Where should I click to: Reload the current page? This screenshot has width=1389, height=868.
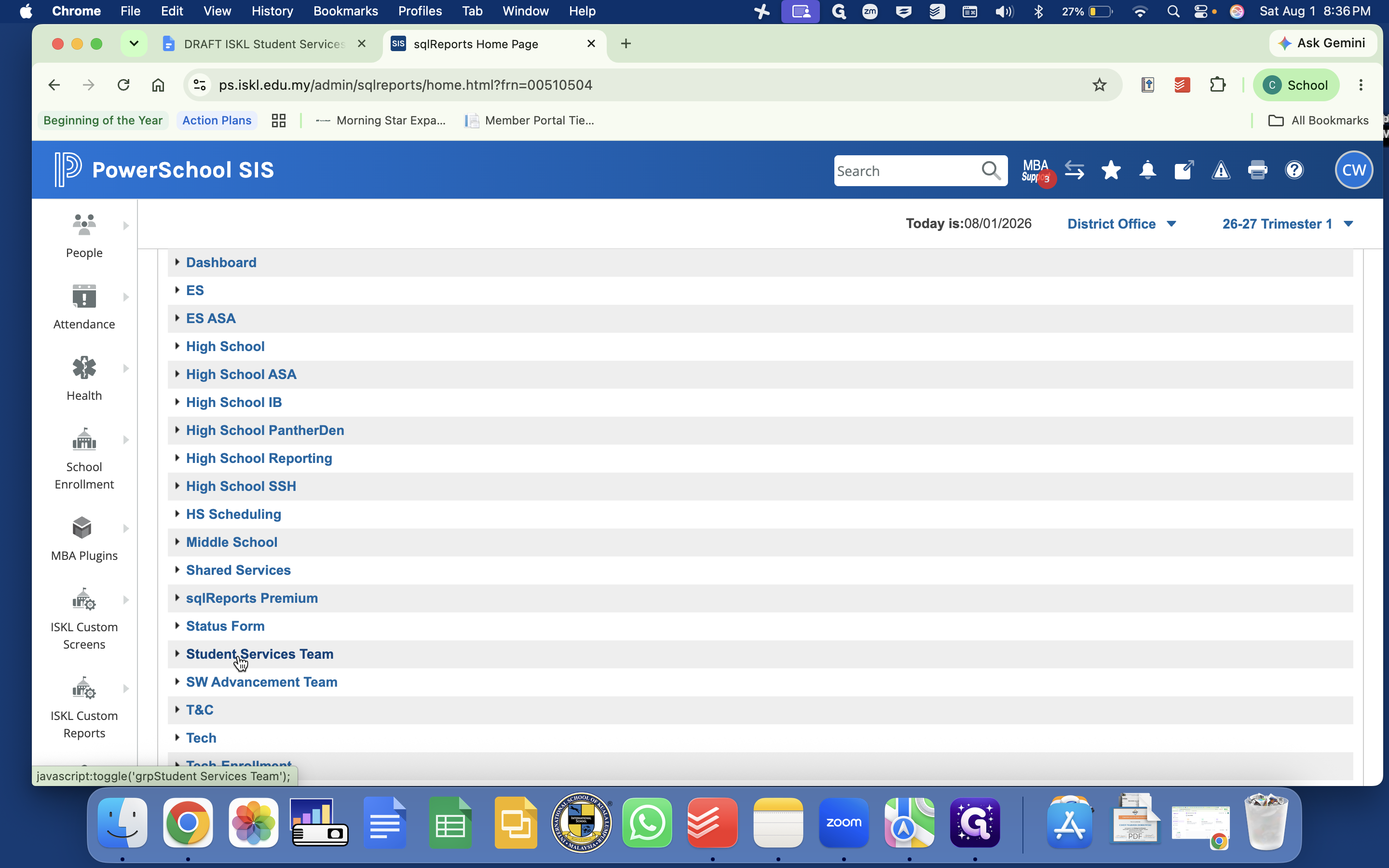(123, 85)
